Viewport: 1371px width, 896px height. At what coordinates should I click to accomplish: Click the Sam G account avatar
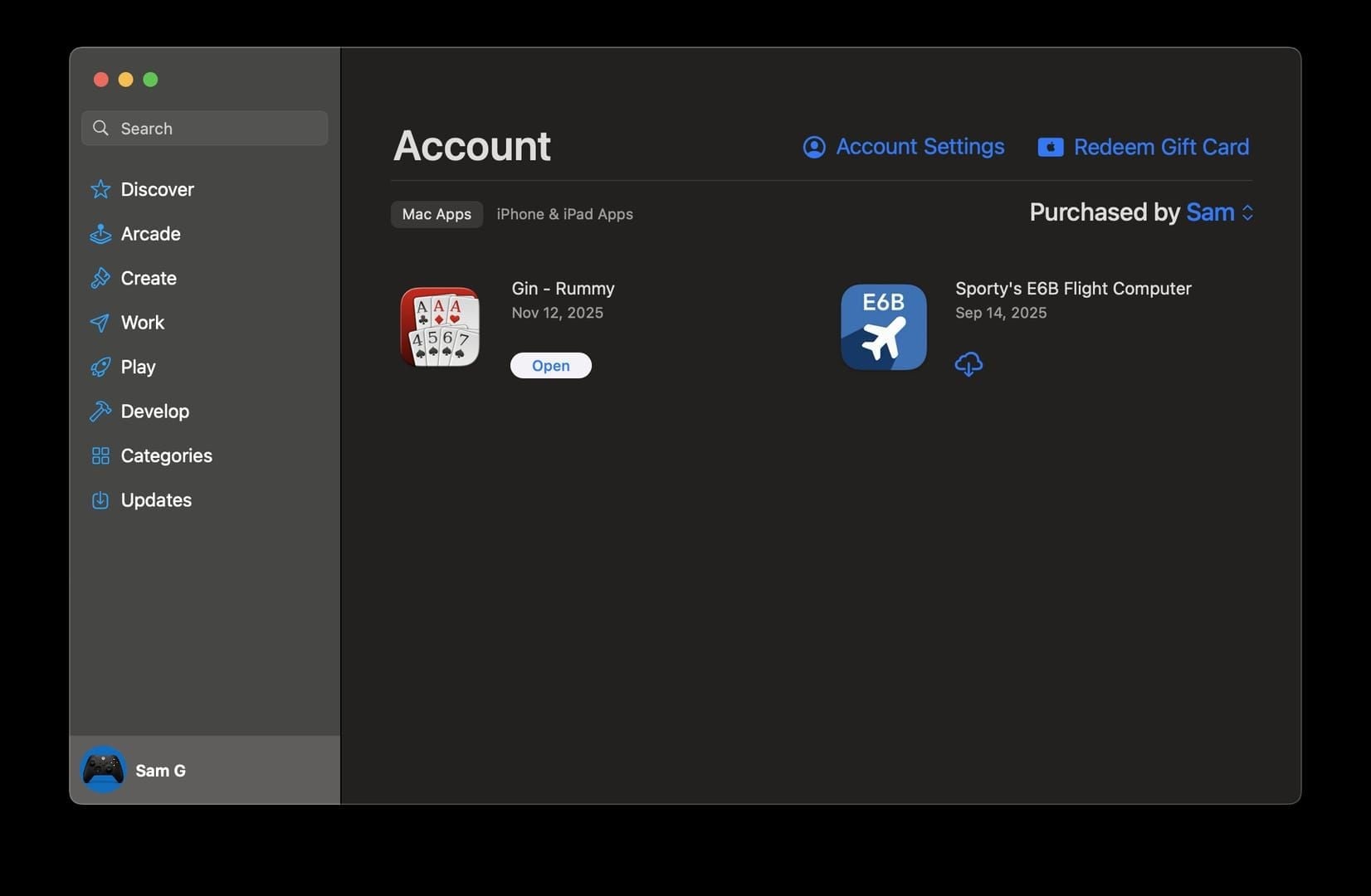pyautogui.click(x=103, y=770)
